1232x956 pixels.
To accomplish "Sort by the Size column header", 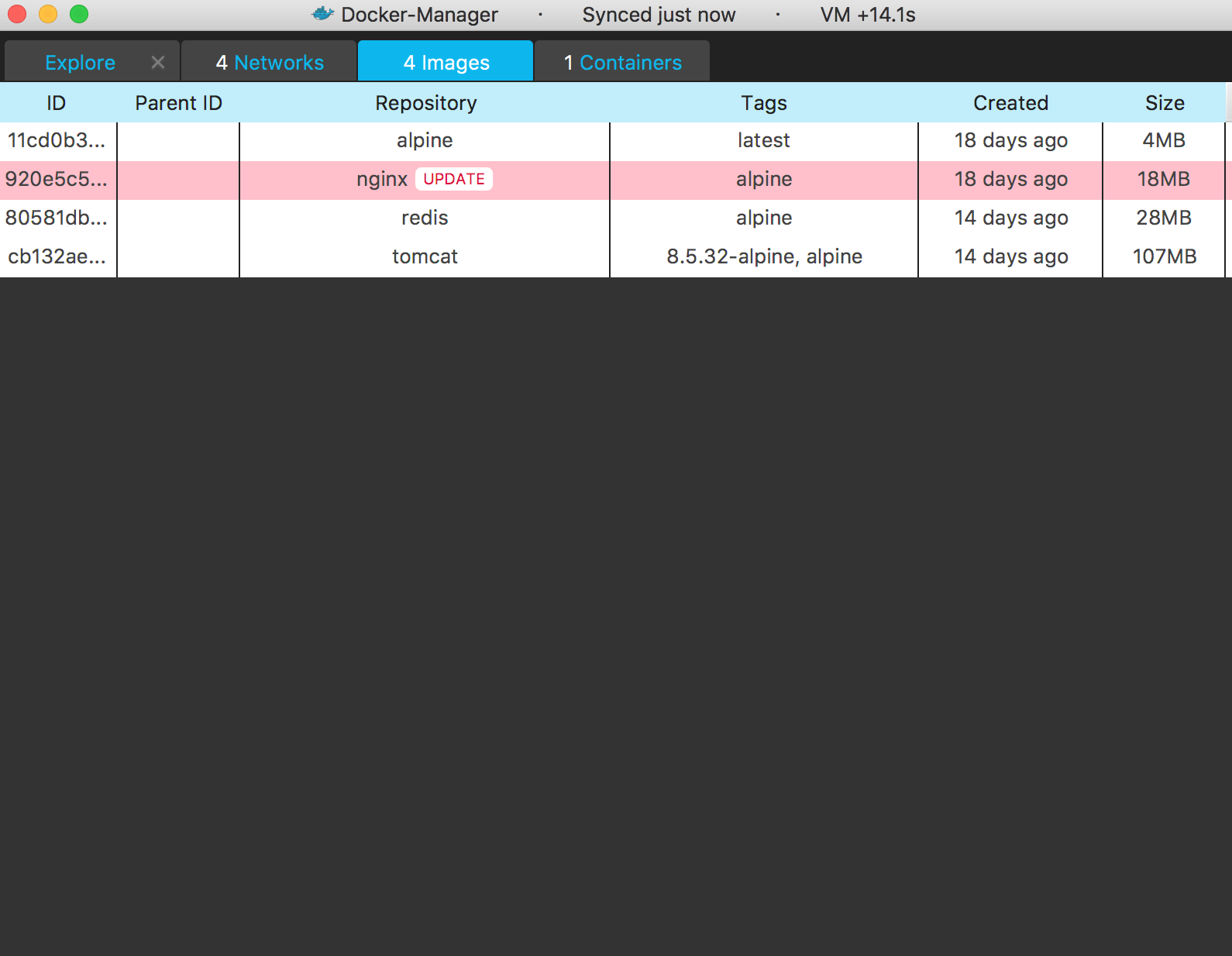I will [1165, 103].
